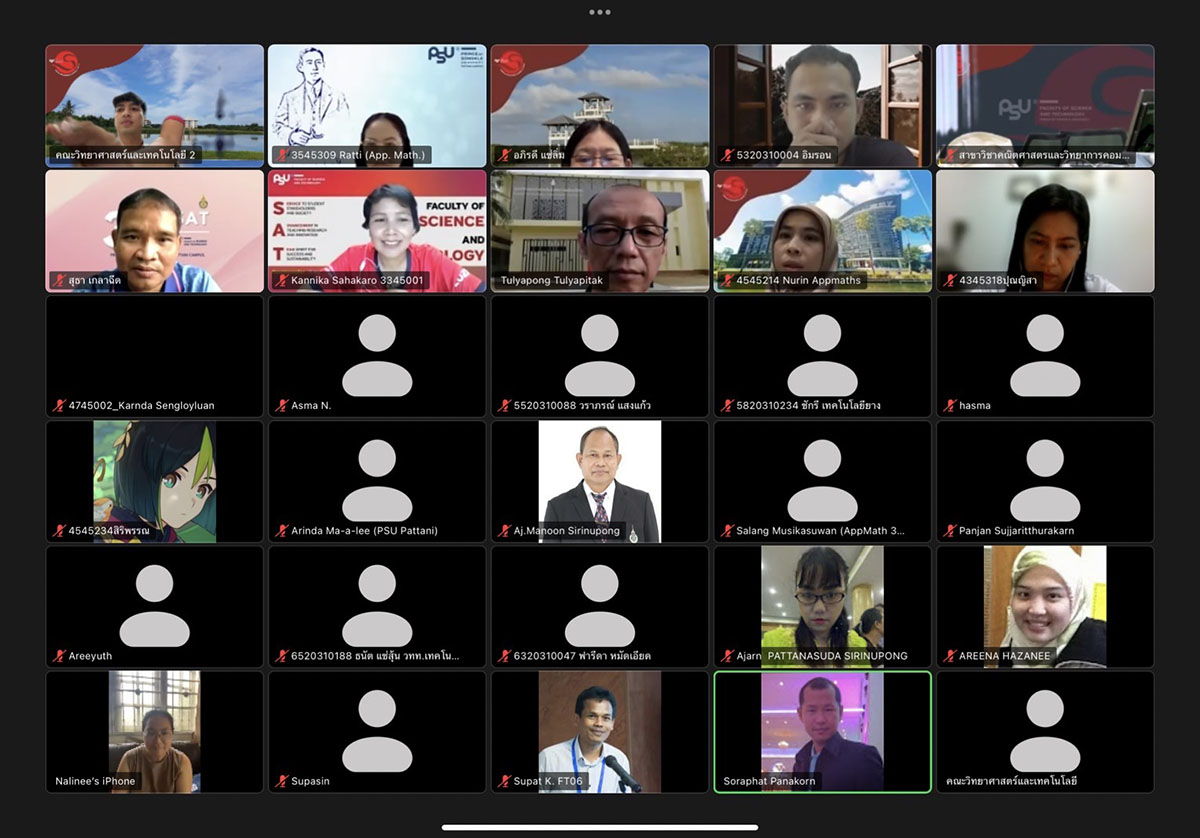Click muted microphone icon beside Areeyuth
This screenshot has height=838, width=1200.
pyautogui.click(x=59, y=656)
